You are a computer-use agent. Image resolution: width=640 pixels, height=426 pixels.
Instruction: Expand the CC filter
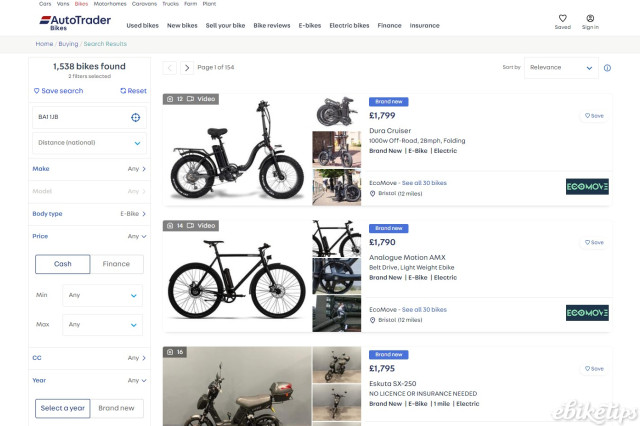[89, 358]
